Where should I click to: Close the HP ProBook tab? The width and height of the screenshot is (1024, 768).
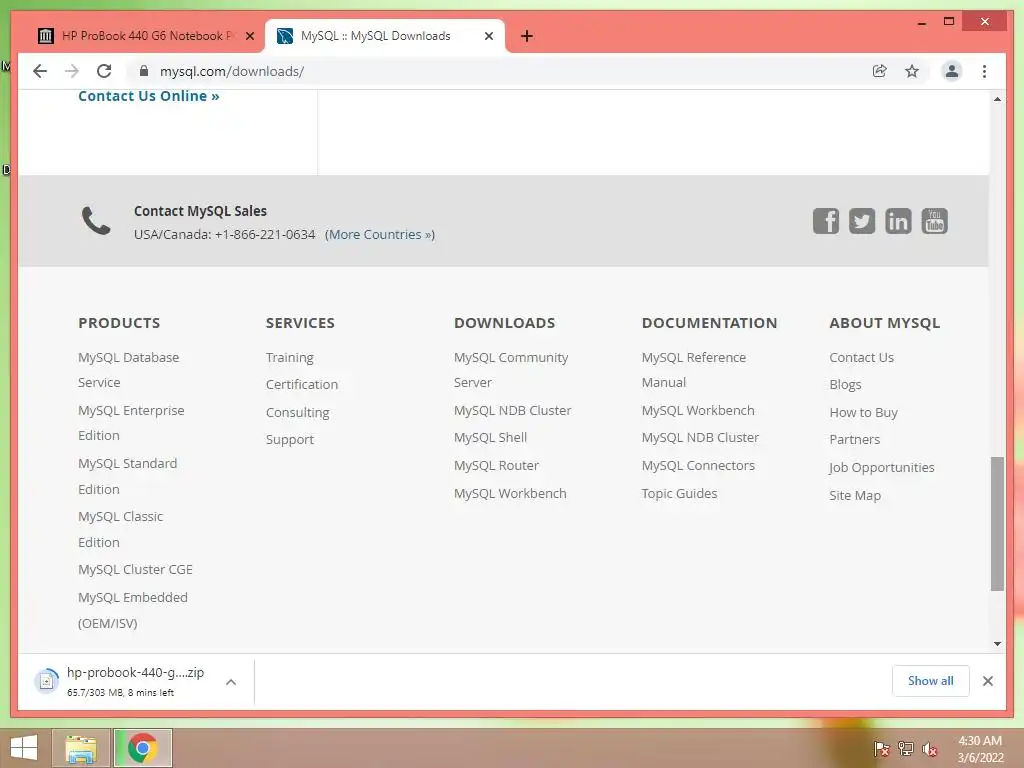point(249,36)
